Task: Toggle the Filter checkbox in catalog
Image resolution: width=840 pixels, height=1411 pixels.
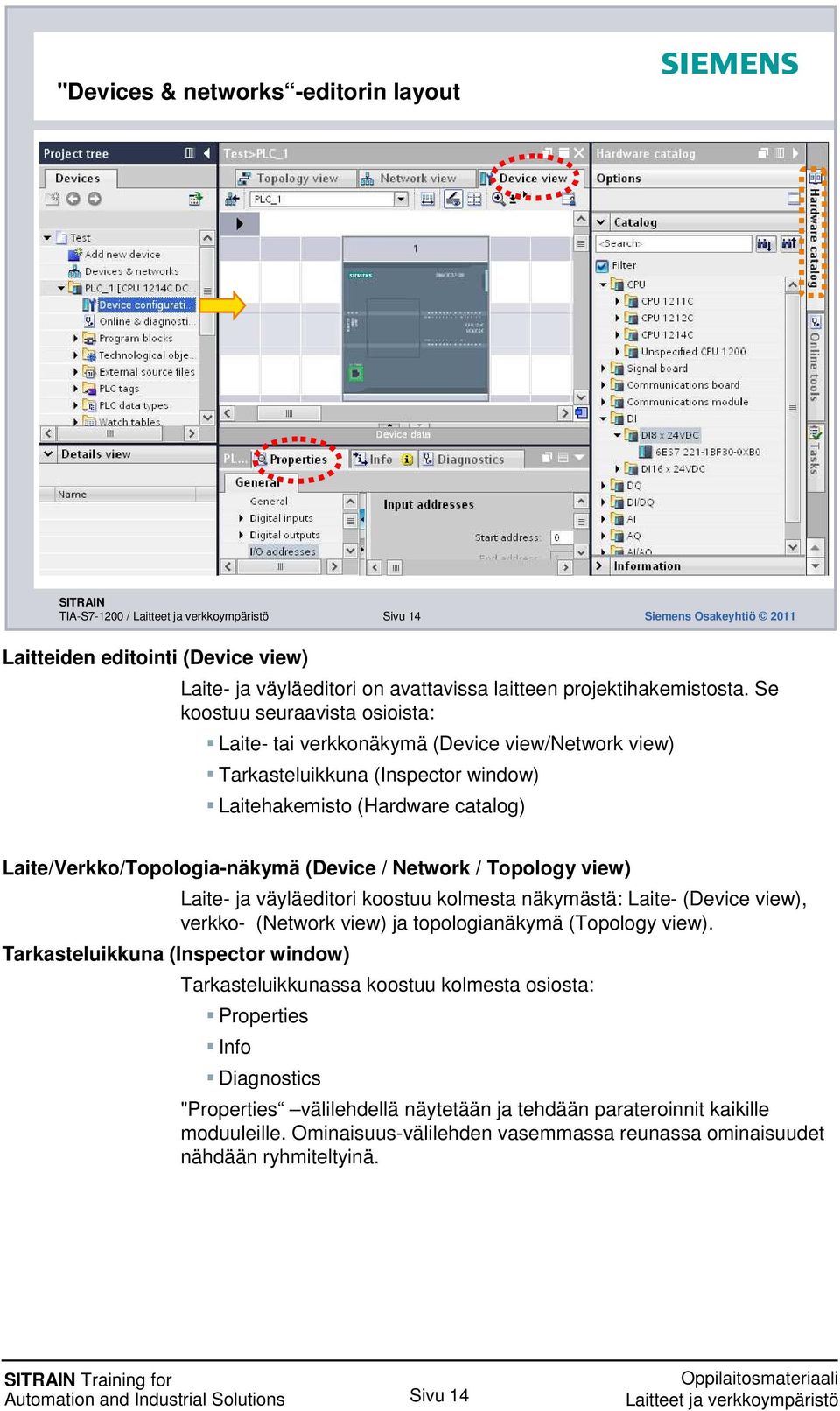Action: click(x=602, y=265)
